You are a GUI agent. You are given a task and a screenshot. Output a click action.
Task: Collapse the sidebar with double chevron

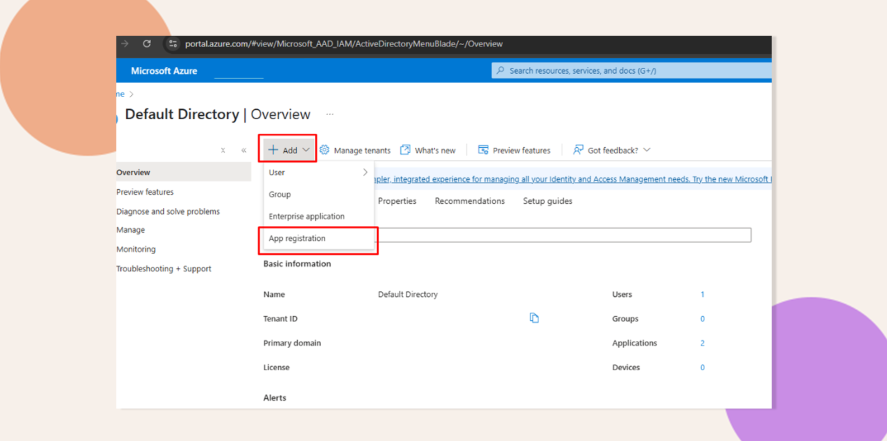tap(244, 150)
